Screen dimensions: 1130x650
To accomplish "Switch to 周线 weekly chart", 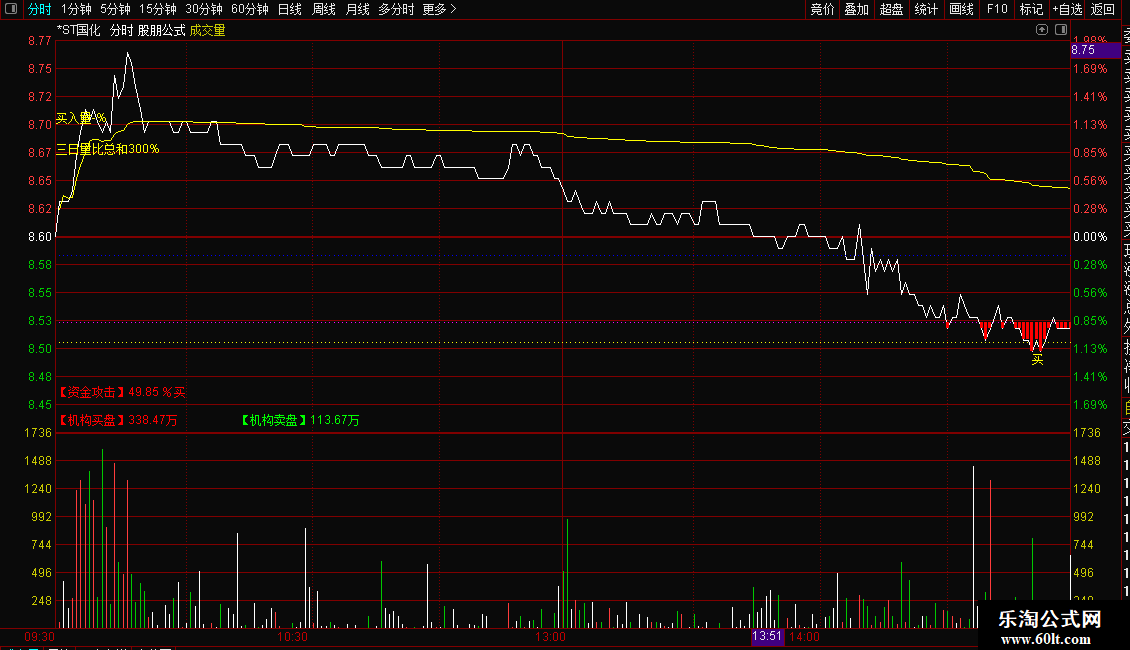I will click(x=324, y=9).
